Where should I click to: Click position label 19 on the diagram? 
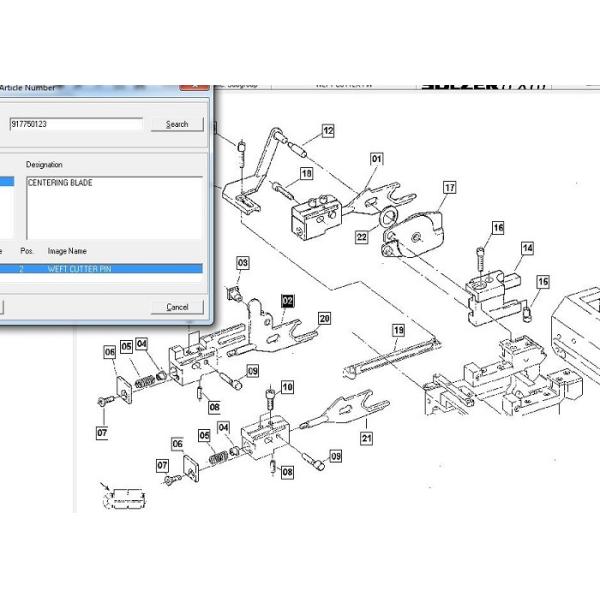(398, 330)
